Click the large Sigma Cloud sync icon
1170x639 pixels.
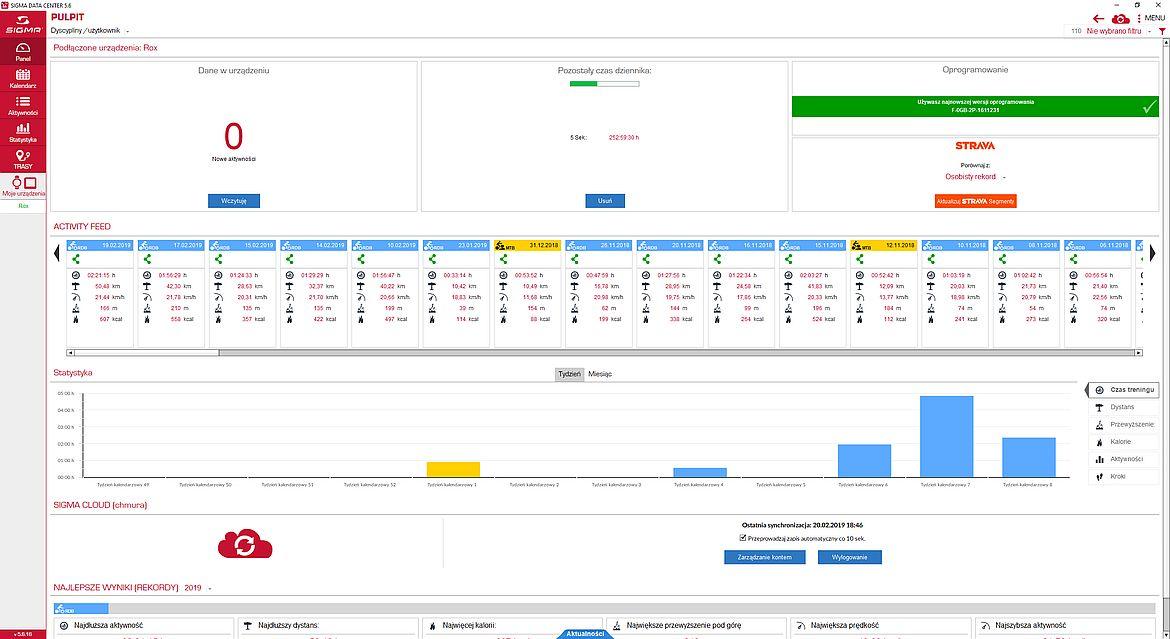point(245,544)
